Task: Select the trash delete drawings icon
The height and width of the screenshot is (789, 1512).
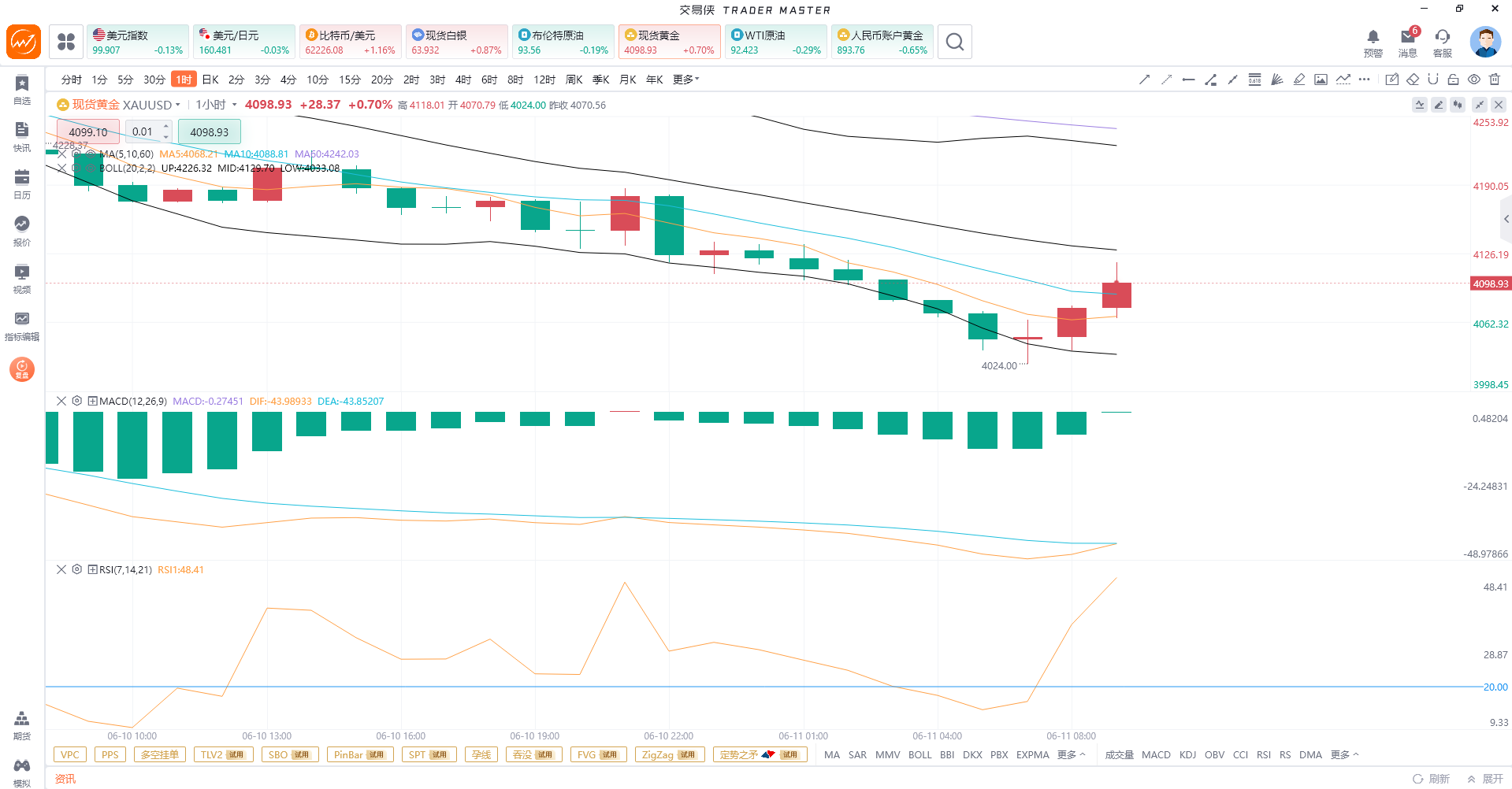Action: click(1495, 80)
